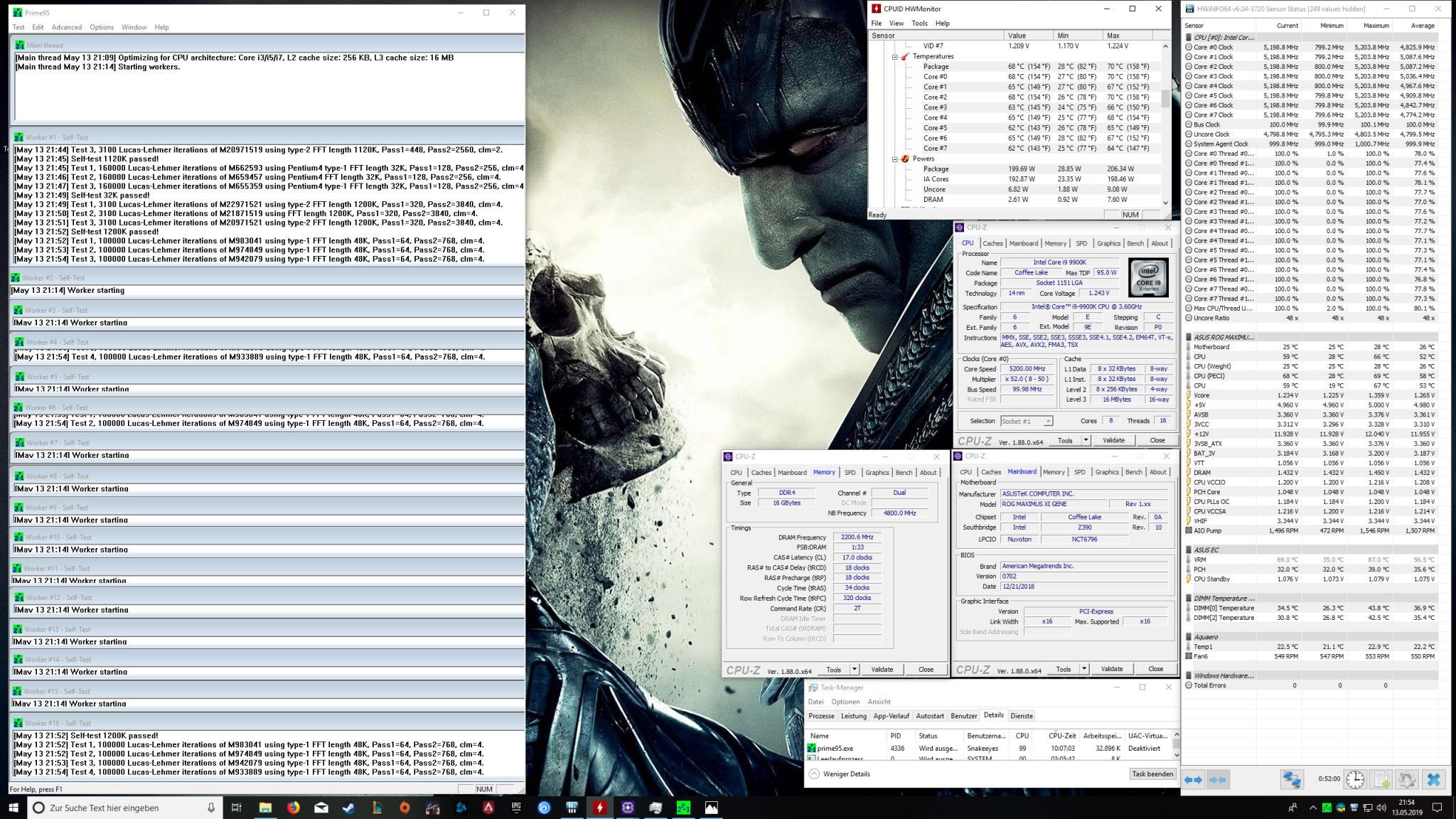
Task: Switch to Prozesse tab in Task-Manager
Action: click(x=821, y=716)
